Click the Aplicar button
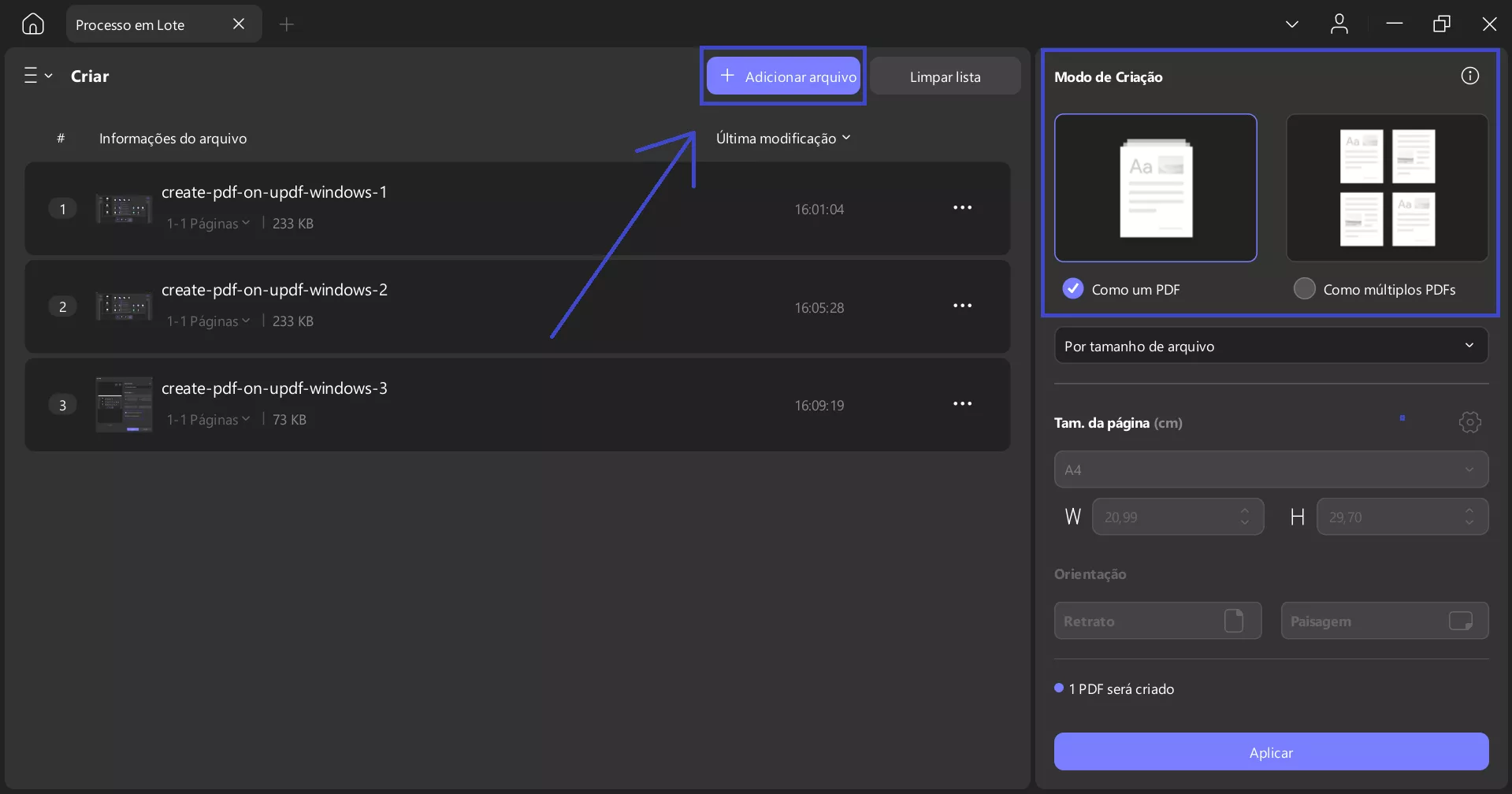Screen dimensions: 1512x794 tap(1270, 751)
